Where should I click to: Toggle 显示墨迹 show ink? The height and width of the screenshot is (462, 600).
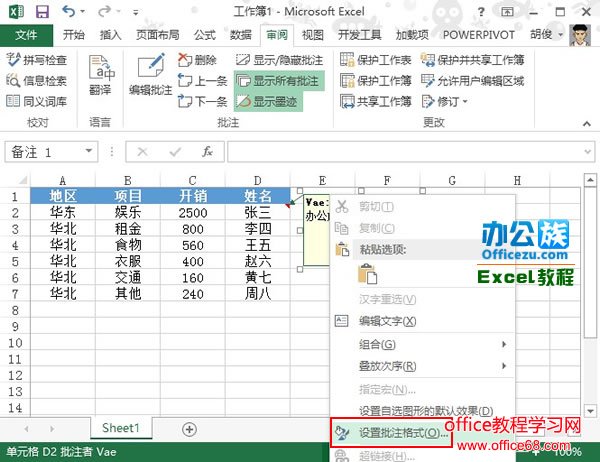(268, 101)
